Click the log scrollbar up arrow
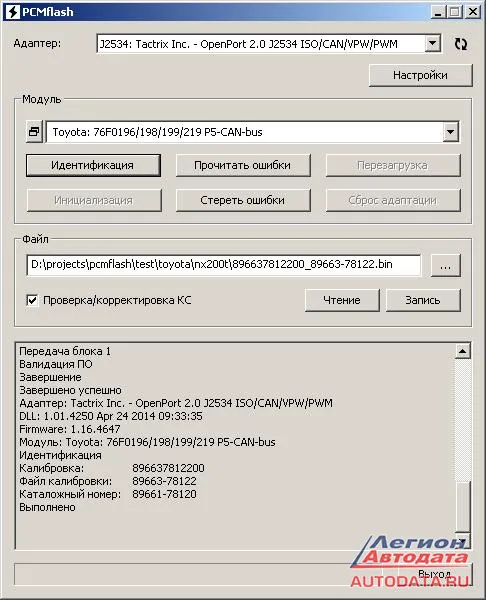This screenshot has height=600, width=486. coord(462,351)
